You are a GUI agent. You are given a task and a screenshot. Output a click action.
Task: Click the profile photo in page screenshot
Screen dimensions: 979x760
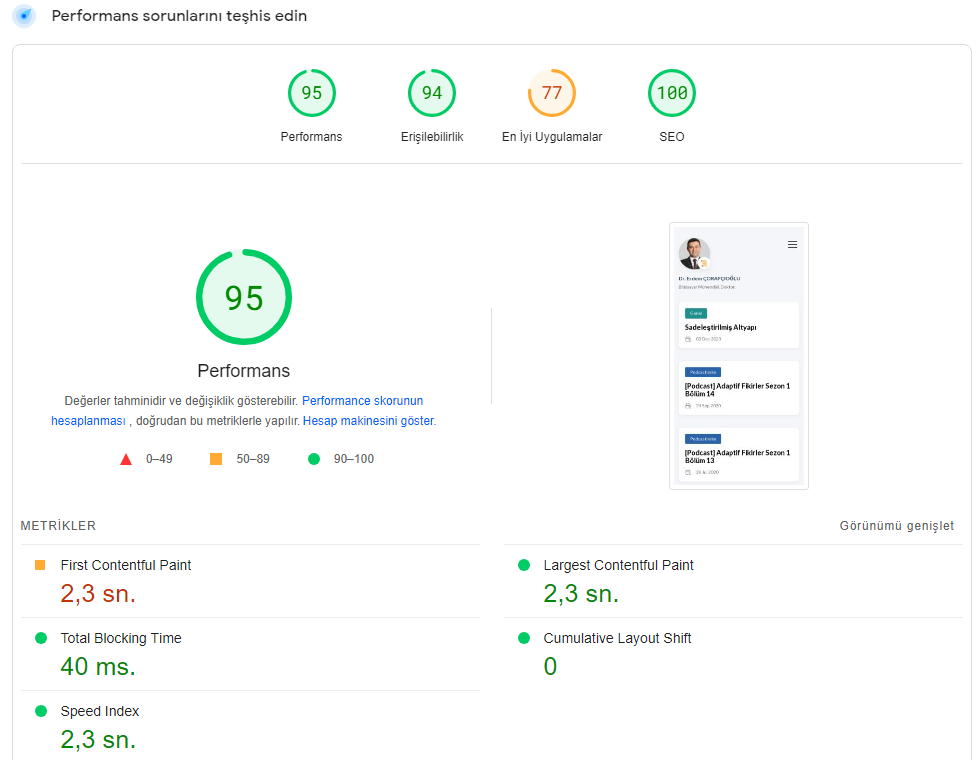tap(693, 253)
